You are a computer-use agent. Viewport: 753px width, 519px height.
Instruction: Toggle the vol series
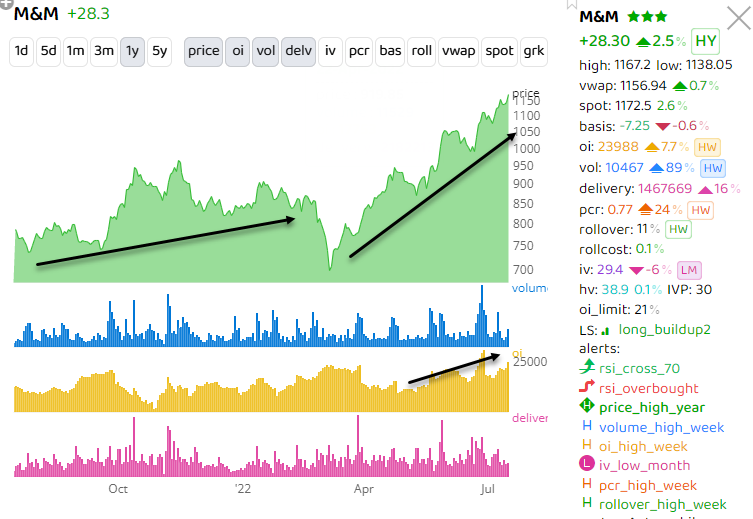(x=266, y=51)
